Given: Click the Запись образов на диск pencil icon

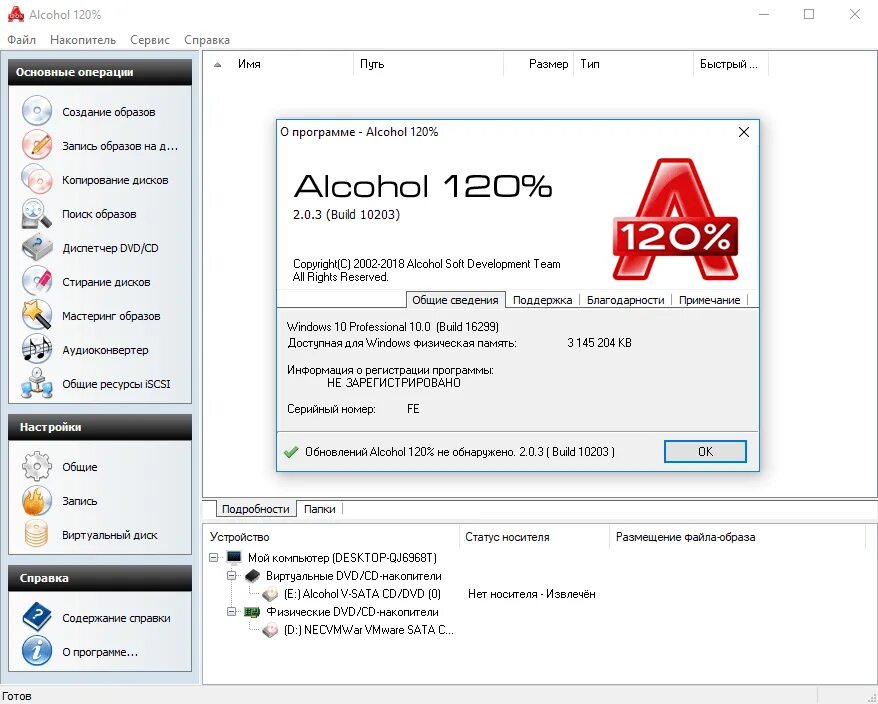Looking at the screenshot, I should point(37,145).
